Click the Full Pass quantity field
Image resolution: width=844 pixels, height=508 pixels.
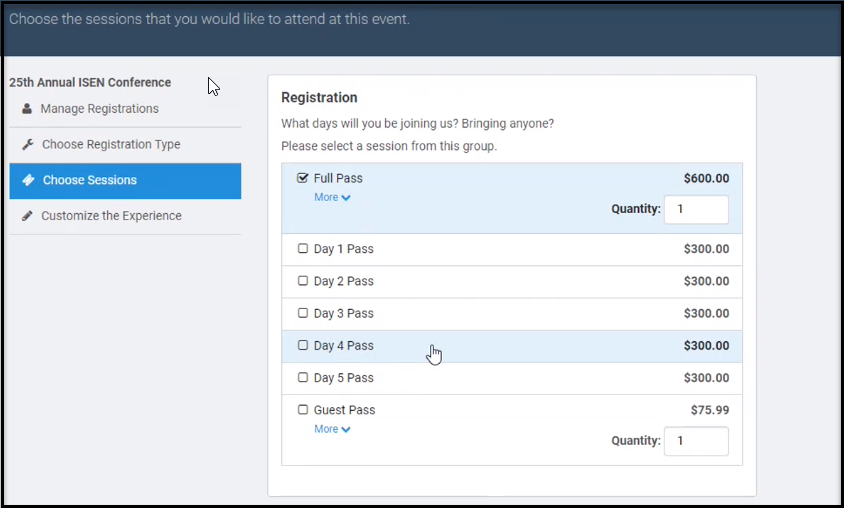point(696,210)
